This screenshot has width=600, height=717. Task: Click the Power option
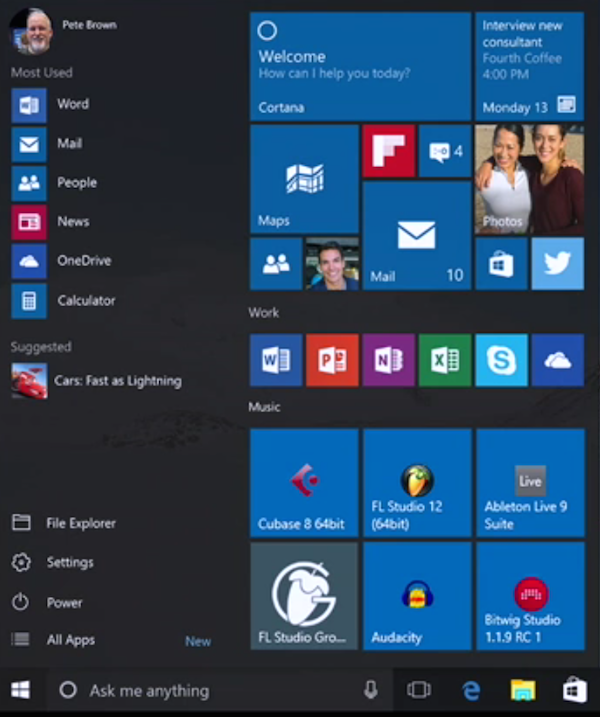point(47,602)
